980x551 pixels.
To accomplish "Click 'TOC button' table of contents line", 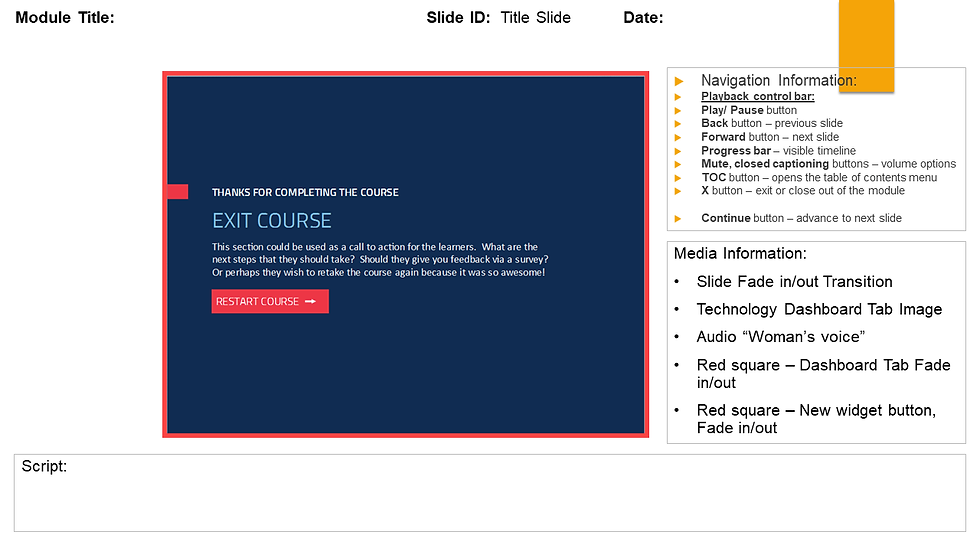I will point(819,177).
